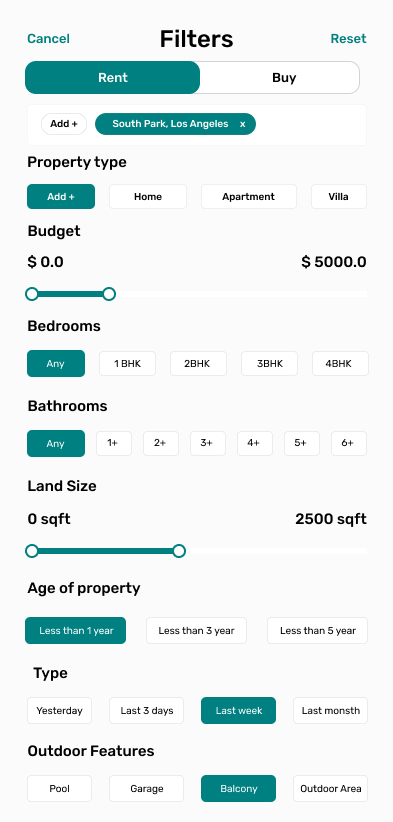Choose 4BHK bedrooms option

(340, 364)
